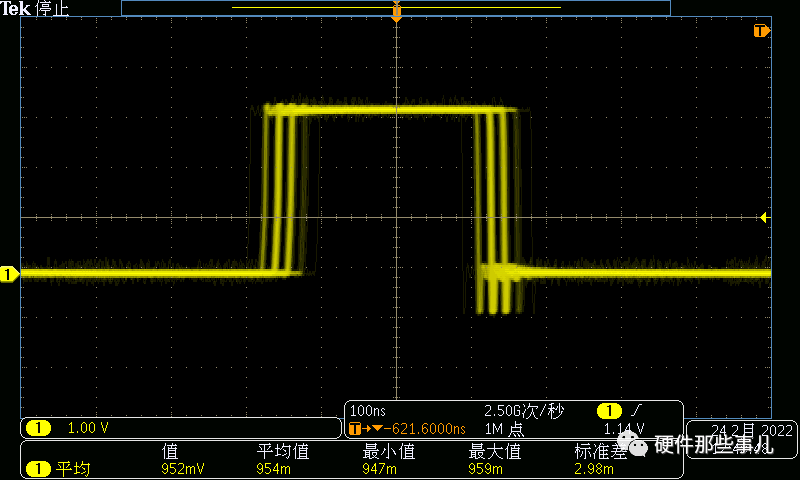Click the trigger delay -621.6000ns readout
Screen dimensions: 800x480
point(417,428)
